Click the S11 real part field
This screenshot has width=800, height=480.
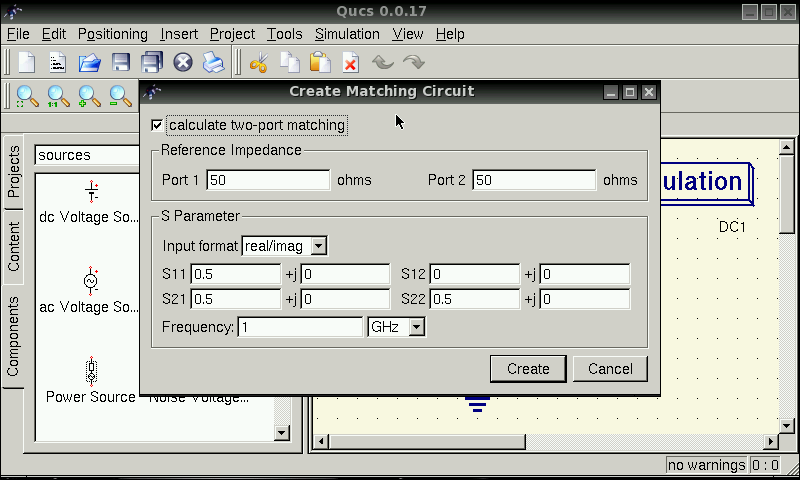[235, 274]
